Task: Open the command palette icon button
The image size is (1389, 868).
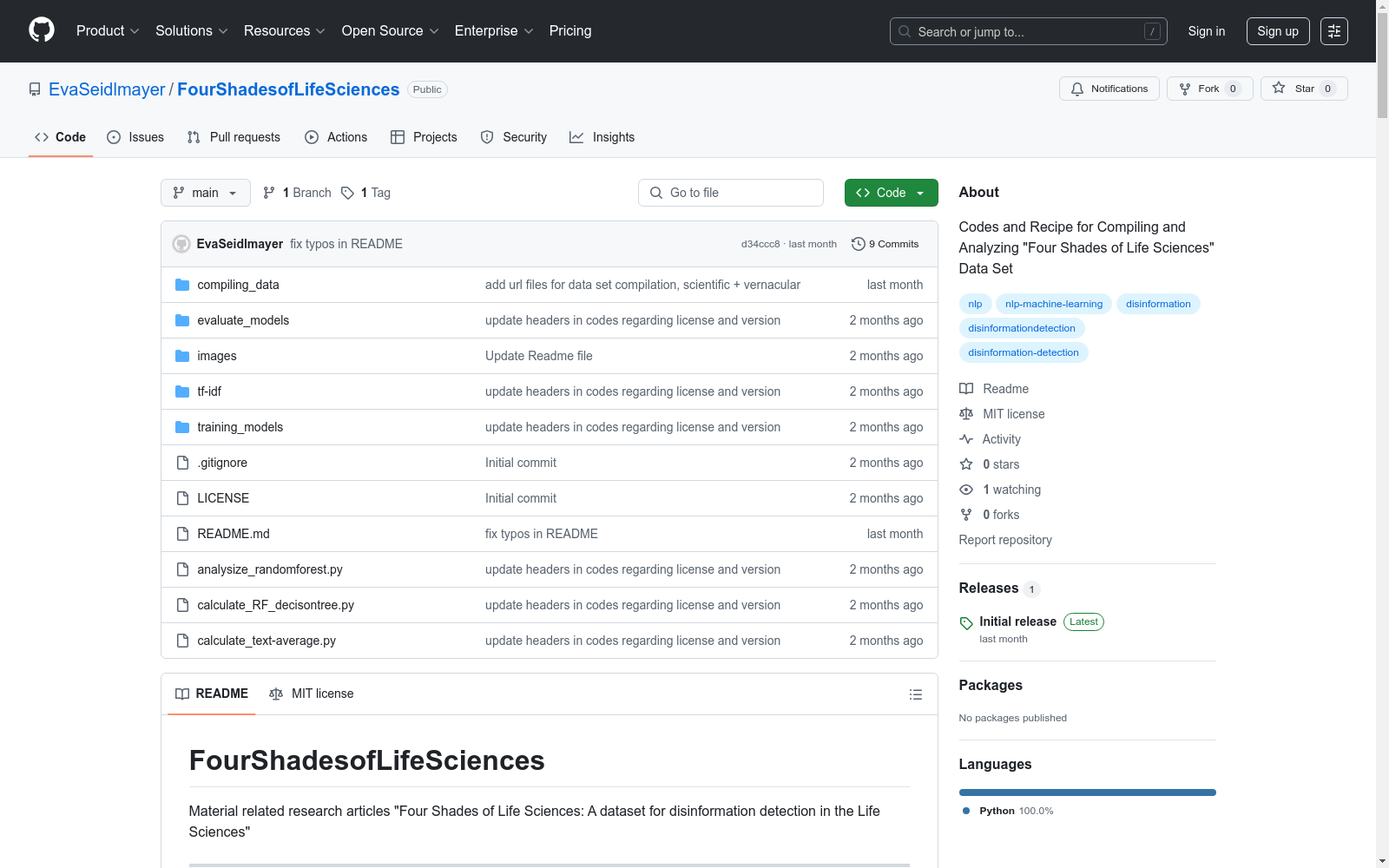Action: pyautogui.click(x=1334, y=31)
